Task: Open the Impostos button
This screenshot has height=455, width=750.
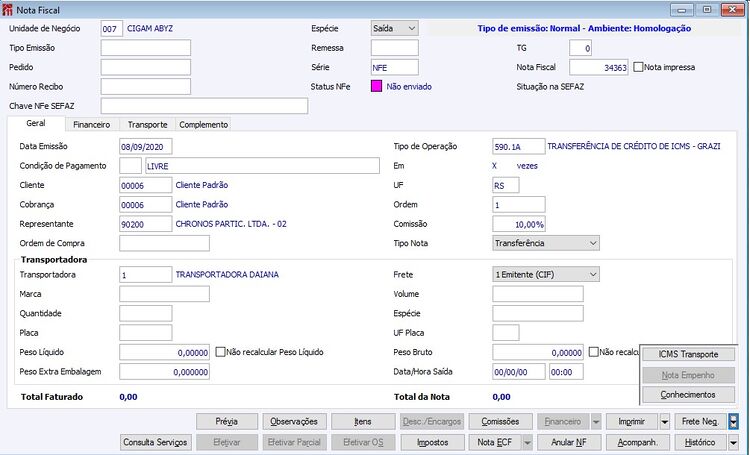Action: [432, 443]
